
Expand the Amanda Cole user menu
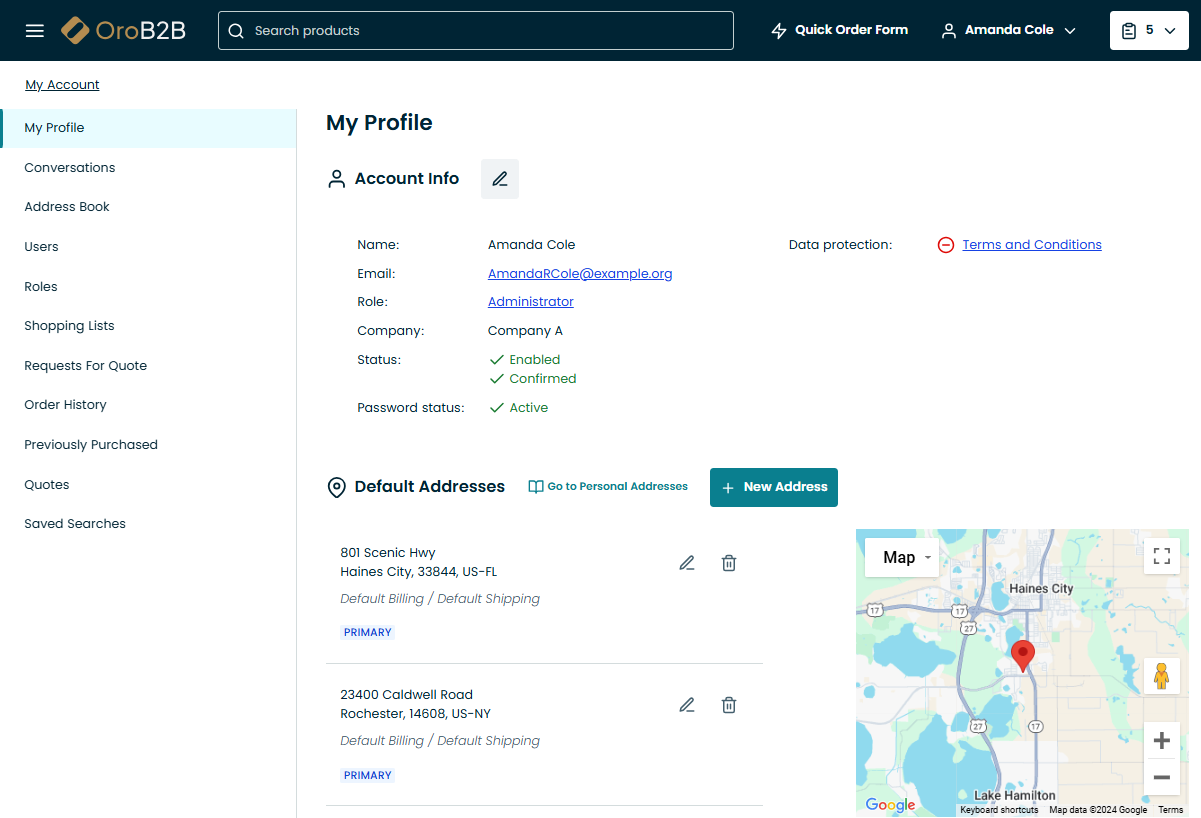click(1008, 30)
